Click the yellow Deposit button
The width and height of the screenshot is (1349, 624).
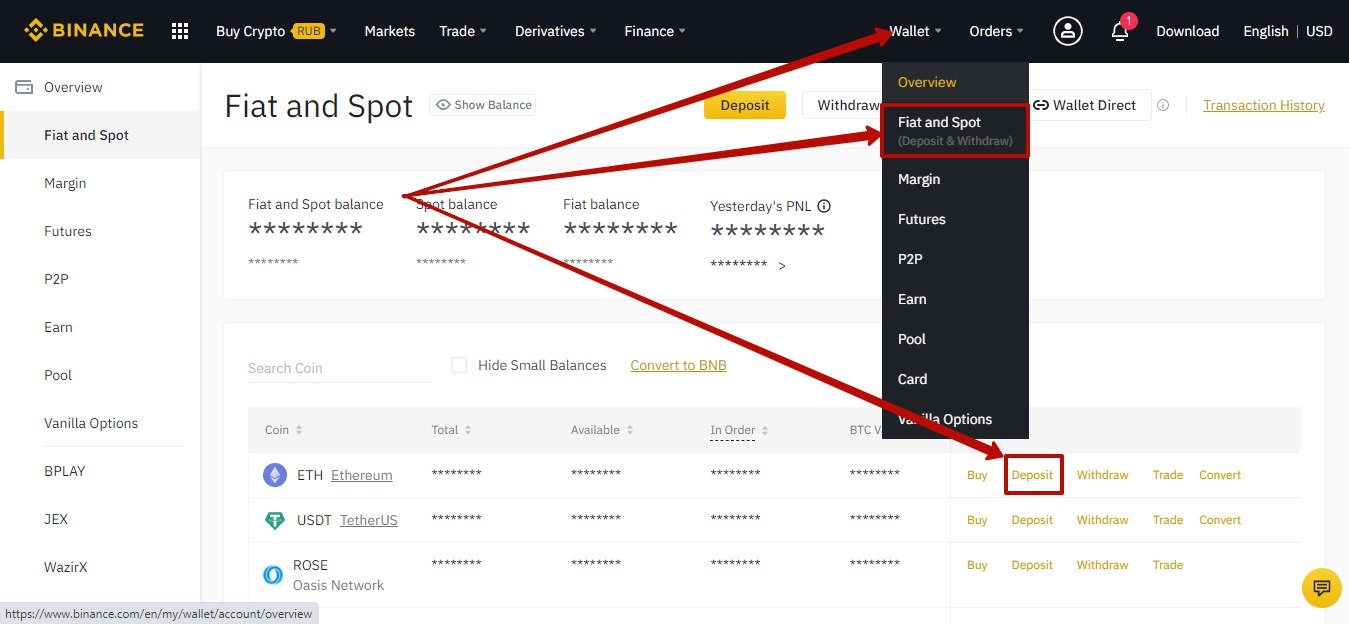click(x=745, y=105)
